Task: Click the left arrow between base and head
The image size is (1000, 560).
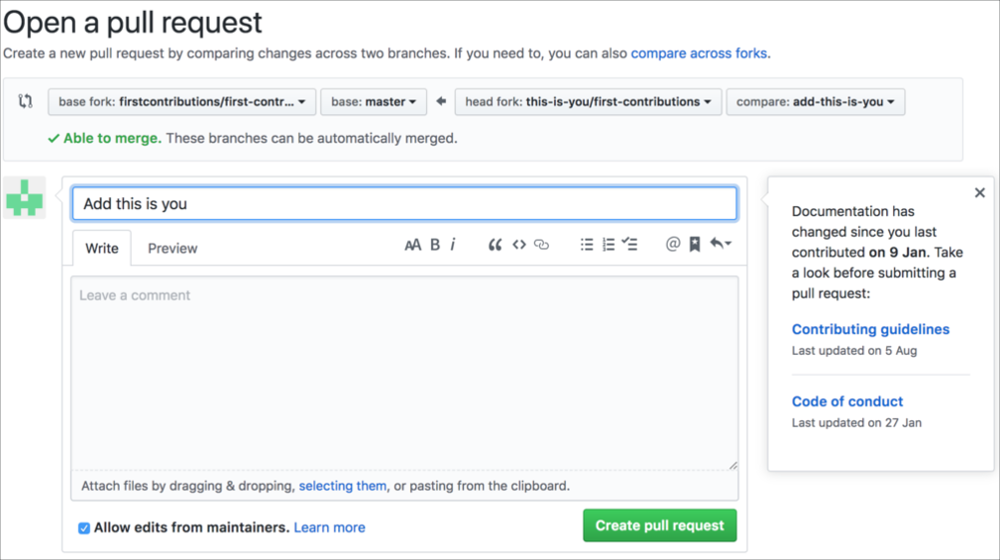Action: pos(441,101)
